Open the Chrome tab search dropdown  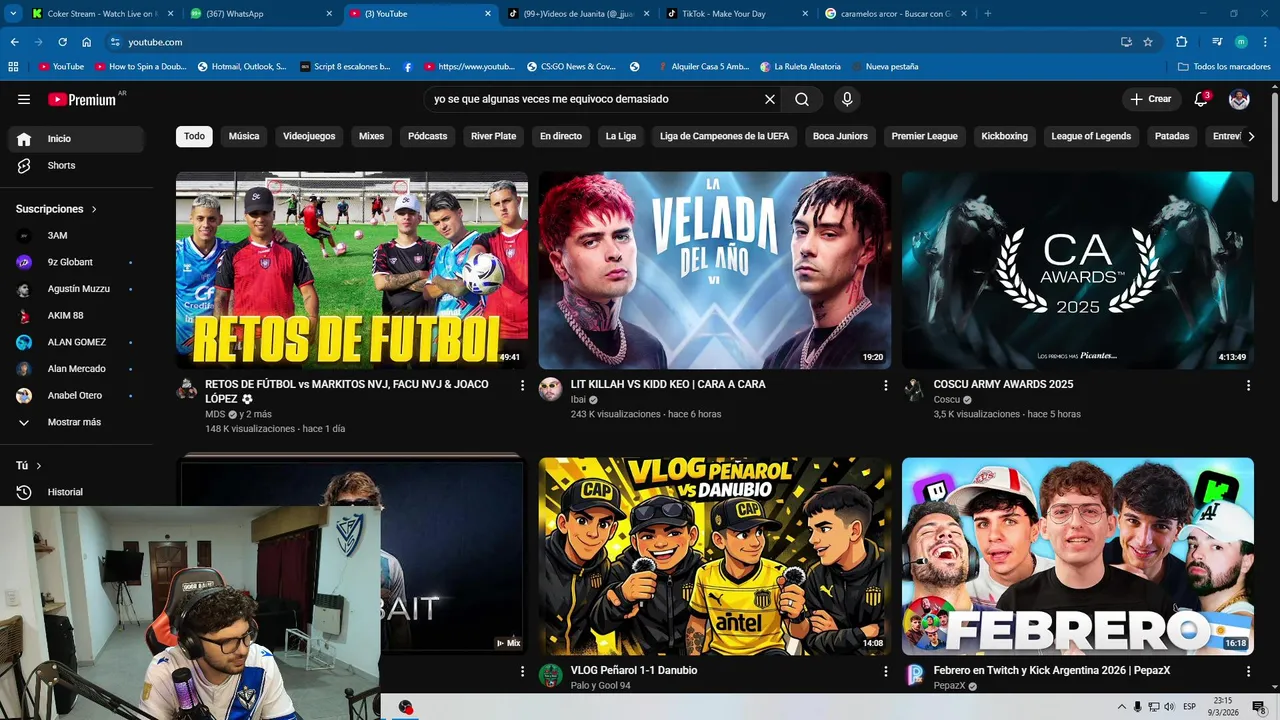[13, 14]
